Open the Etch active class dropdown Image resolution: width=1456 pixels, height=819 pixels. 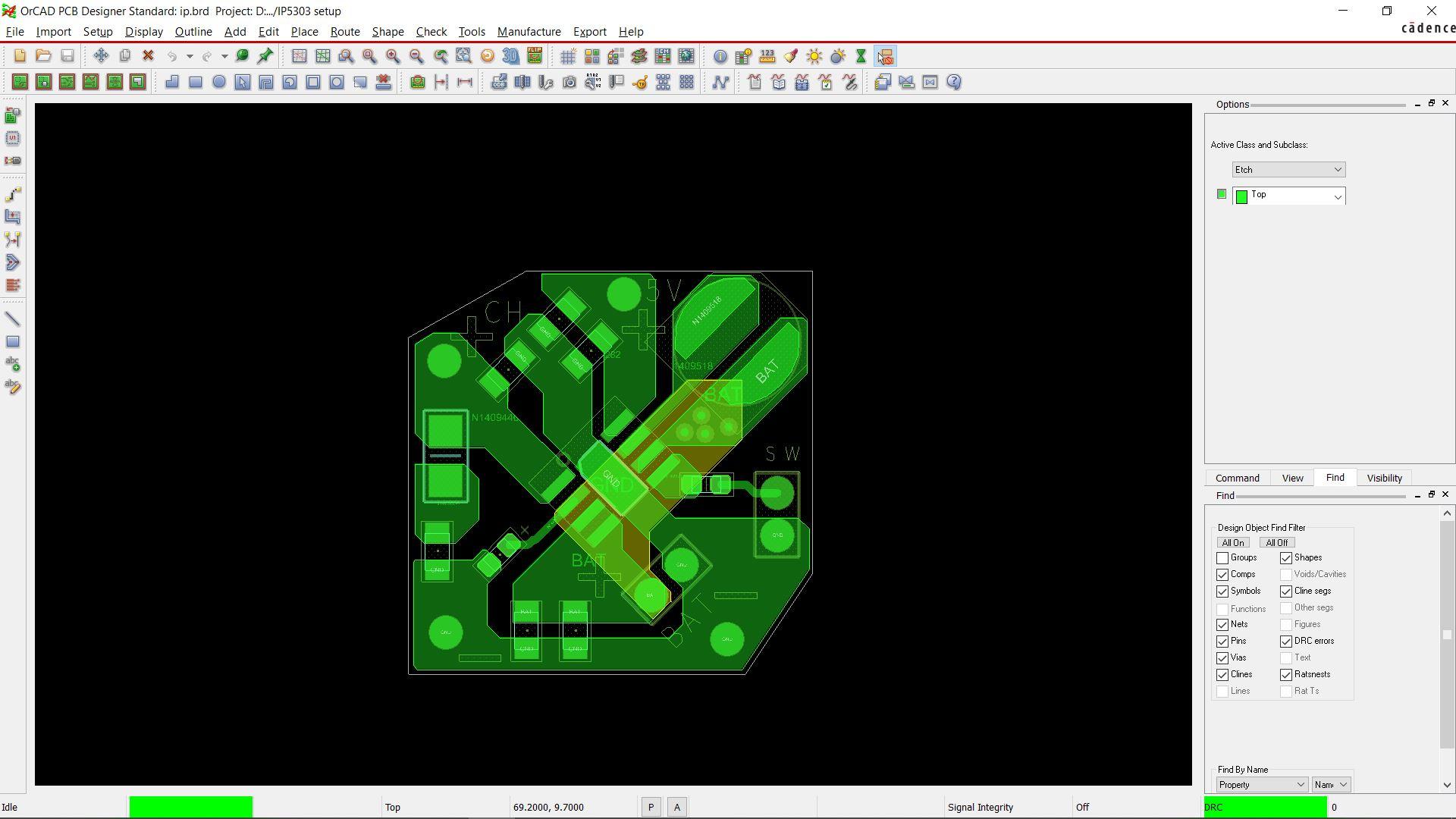(1288, 170)
